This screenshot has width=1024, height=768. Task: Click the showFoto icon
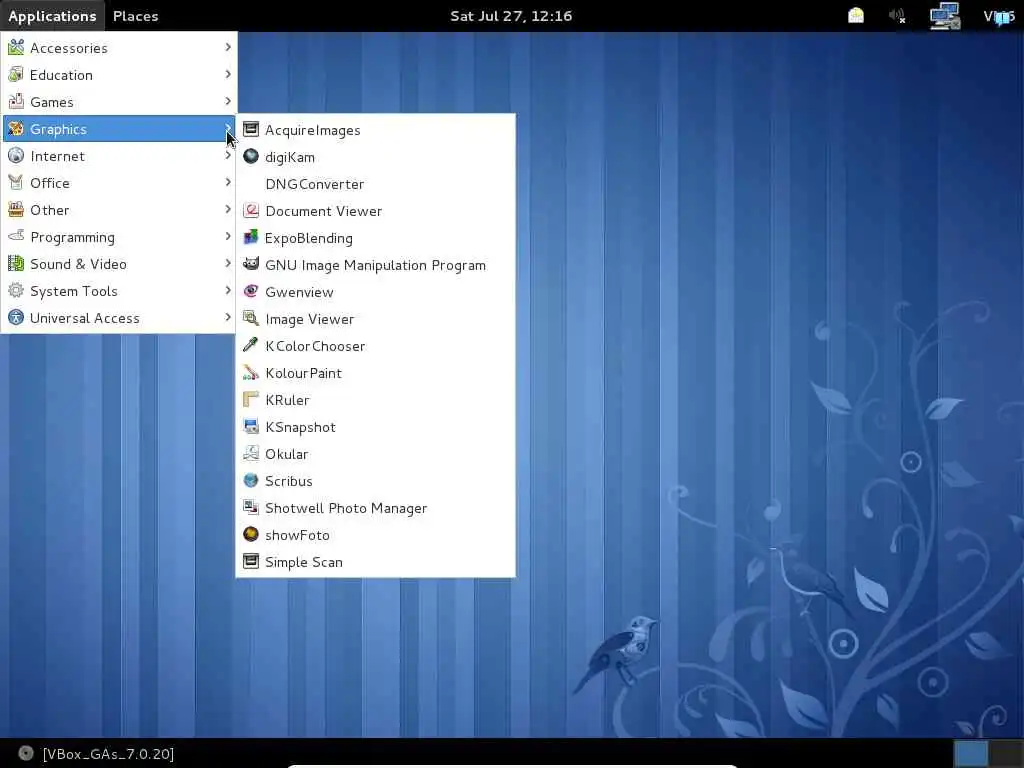coord(251,534)
